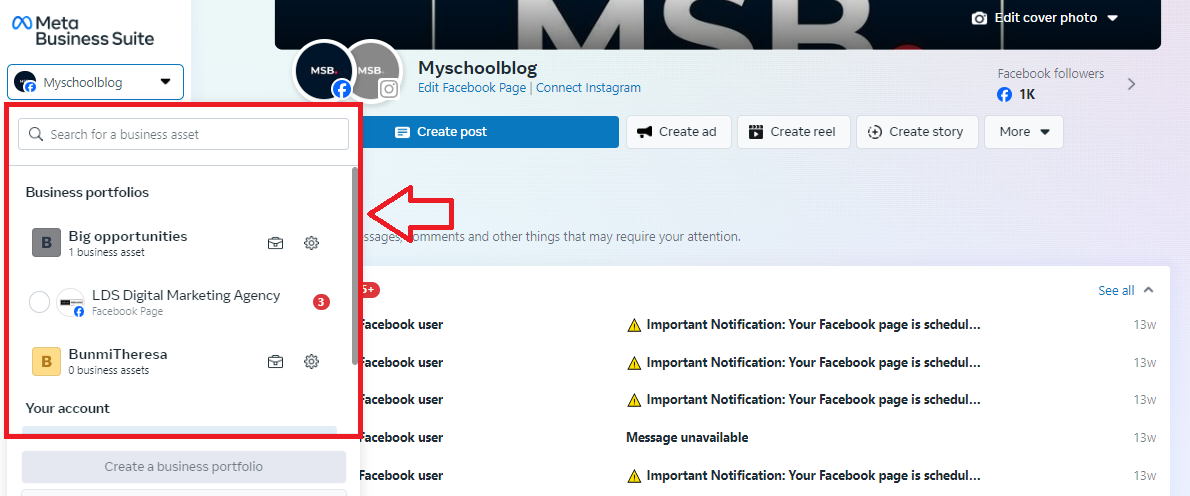
Task: Expand Facebook followers with chevron arrow
Action: 1132,84
